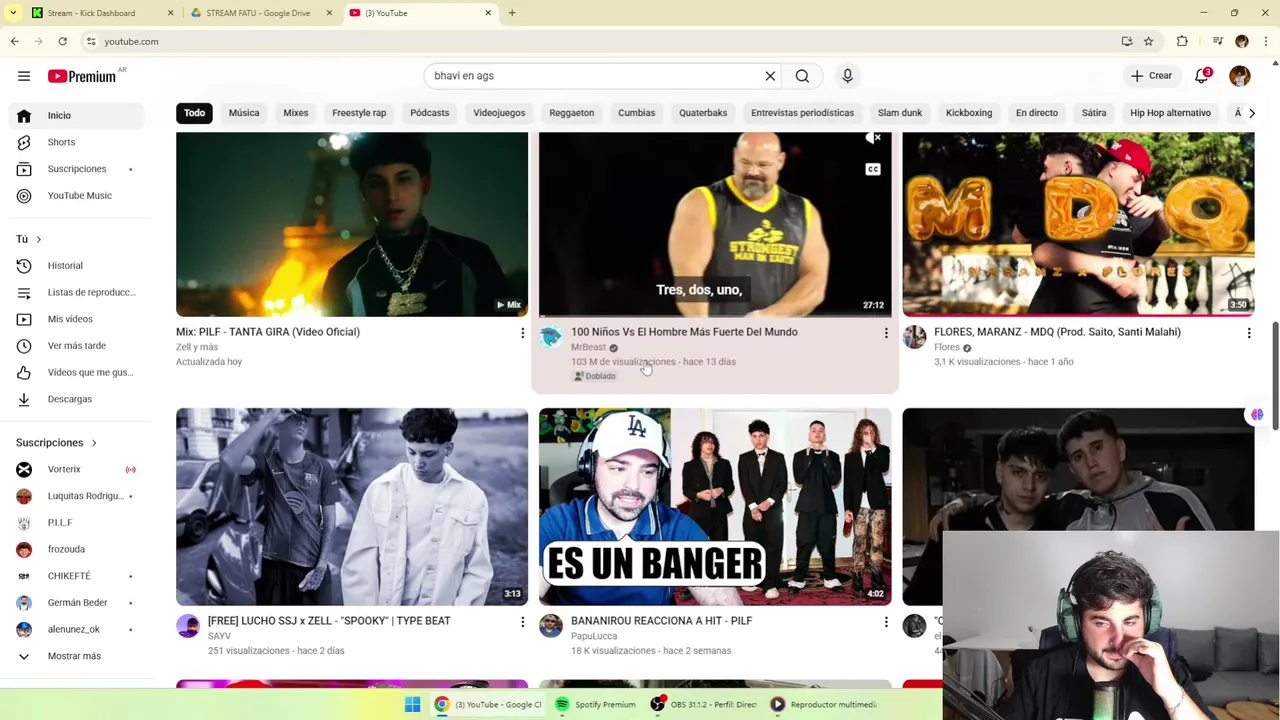This screenshot has width=1280, height=720.
Task: Select the Kickboxing filter chip
Action: 969,113
